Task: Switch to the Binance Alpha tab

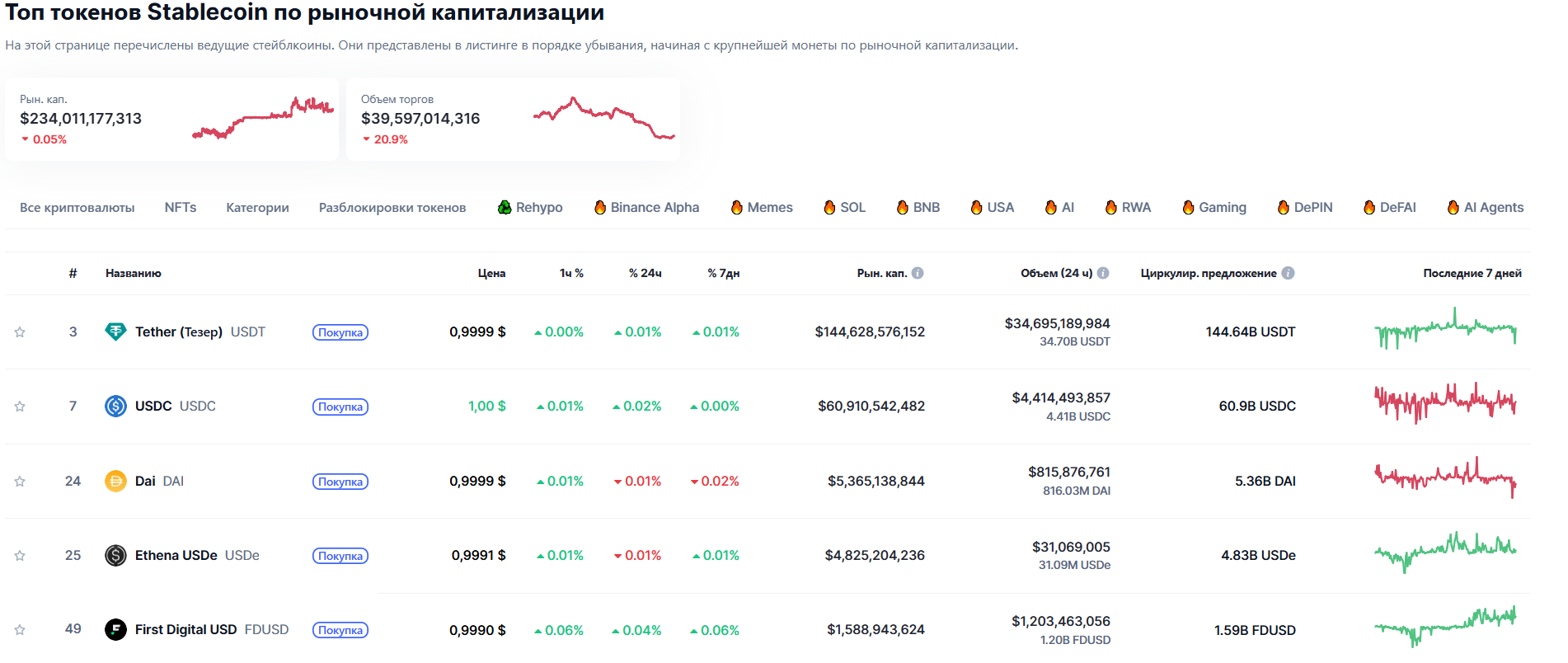Action: pyautogui.click(x=646, y=208)
